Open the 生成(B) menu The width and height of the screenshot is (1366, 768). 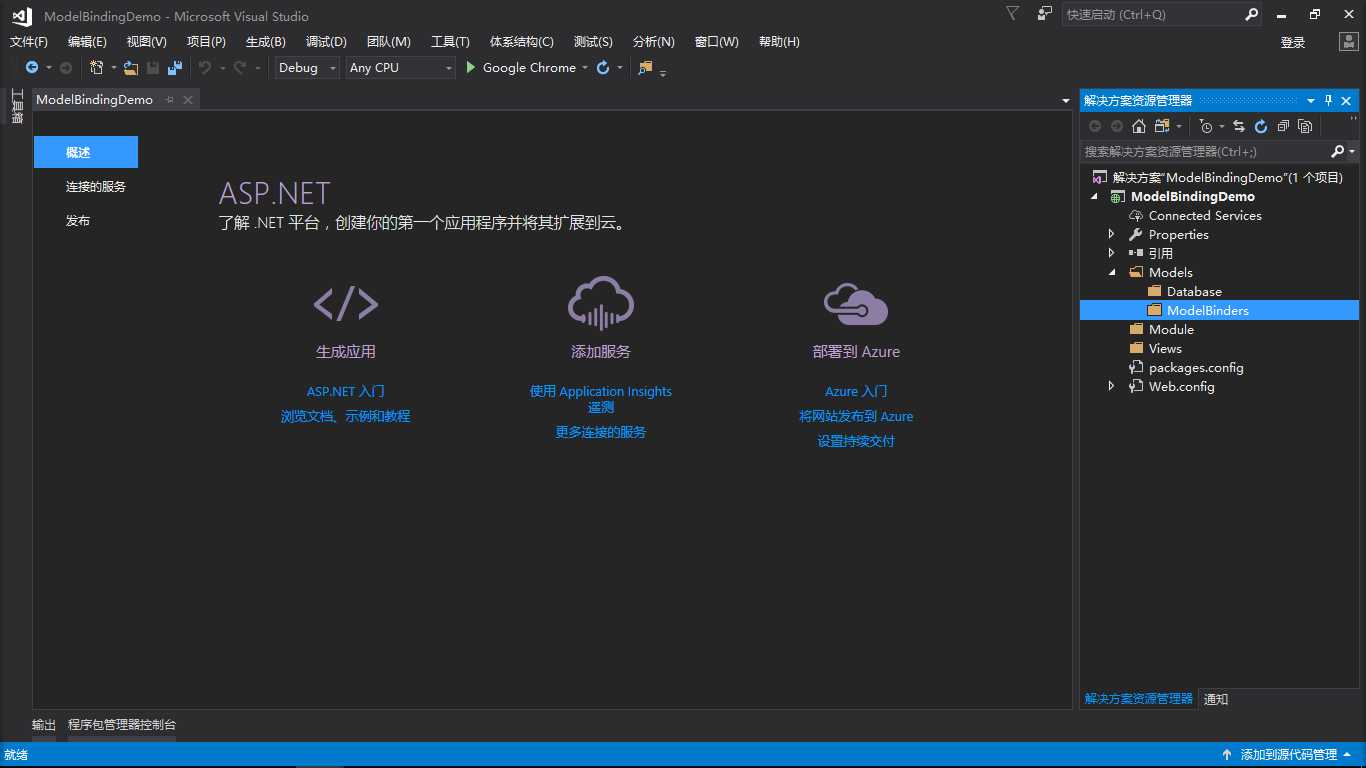tap(266, 42)
